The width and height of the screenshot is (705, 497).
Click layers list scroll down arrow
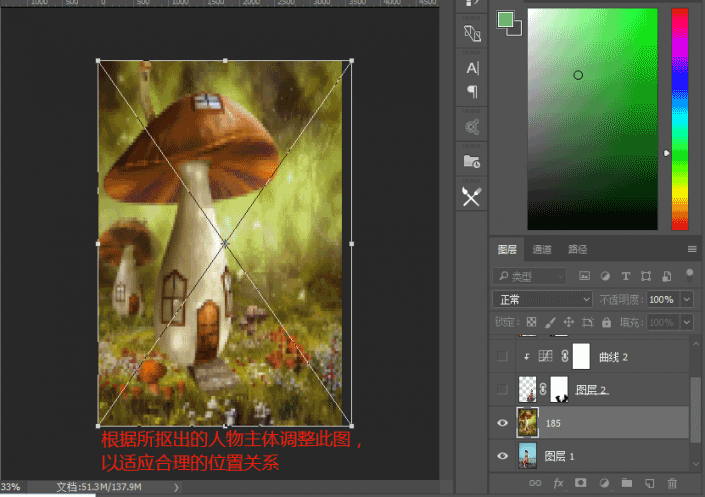point(696,464)
